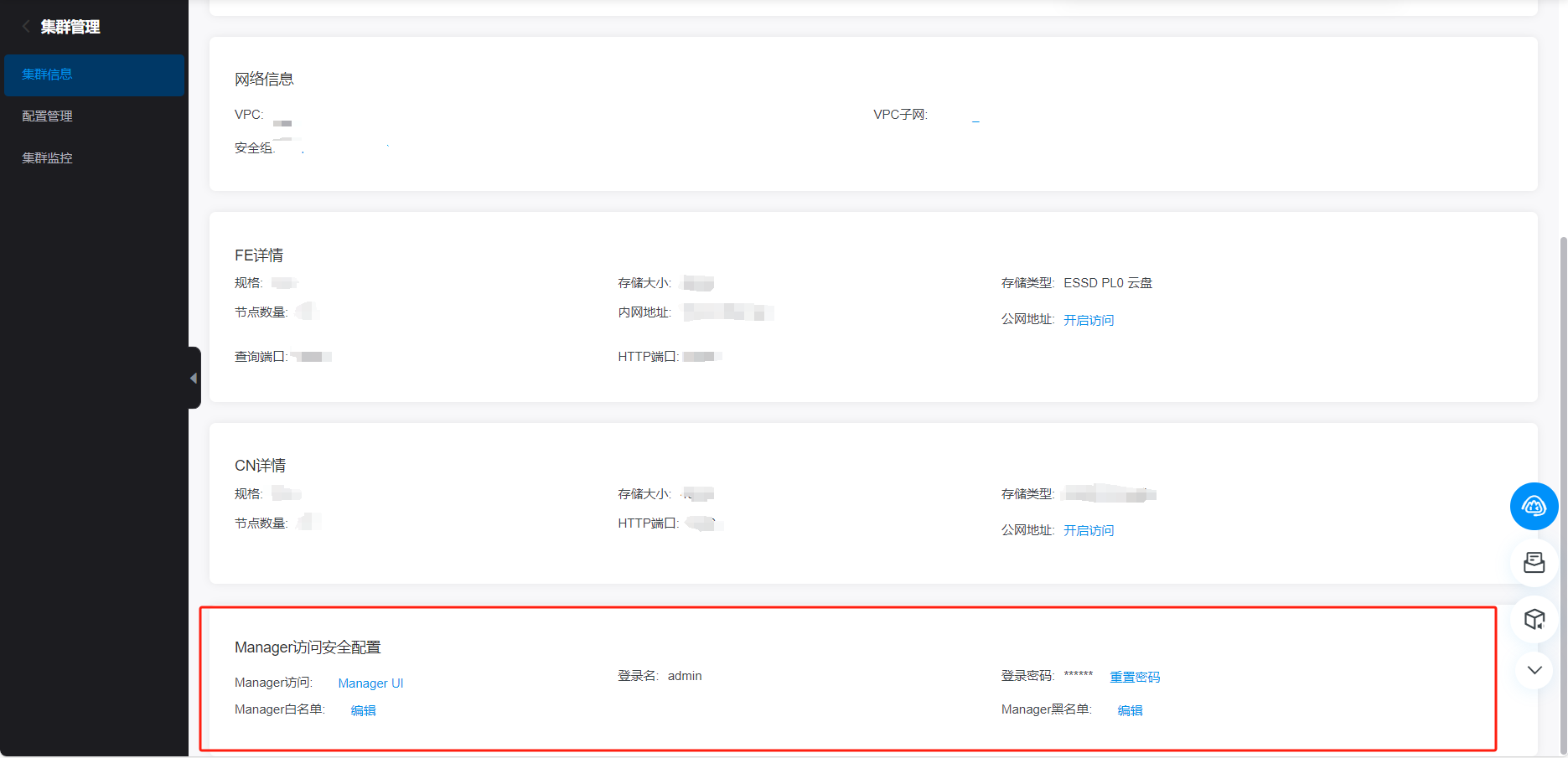
Task: Click the CN详情 section heading
Action: [260, 466]
